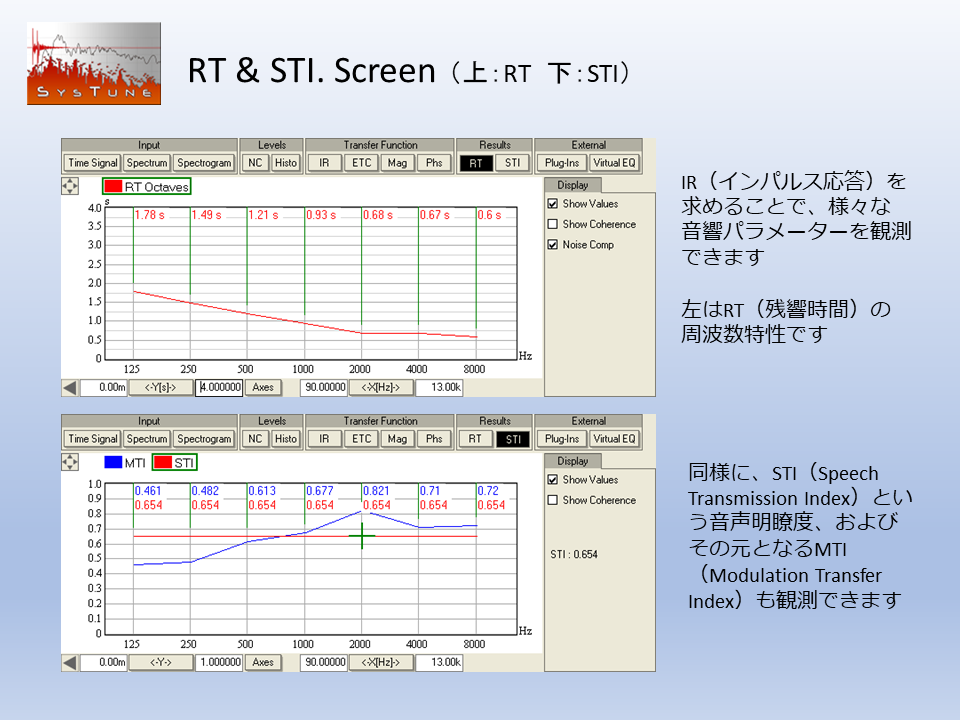This screenshot has height=720, width=960.
Task: Enable Show Coherence in RT panel
Action: tap(553, 224)
